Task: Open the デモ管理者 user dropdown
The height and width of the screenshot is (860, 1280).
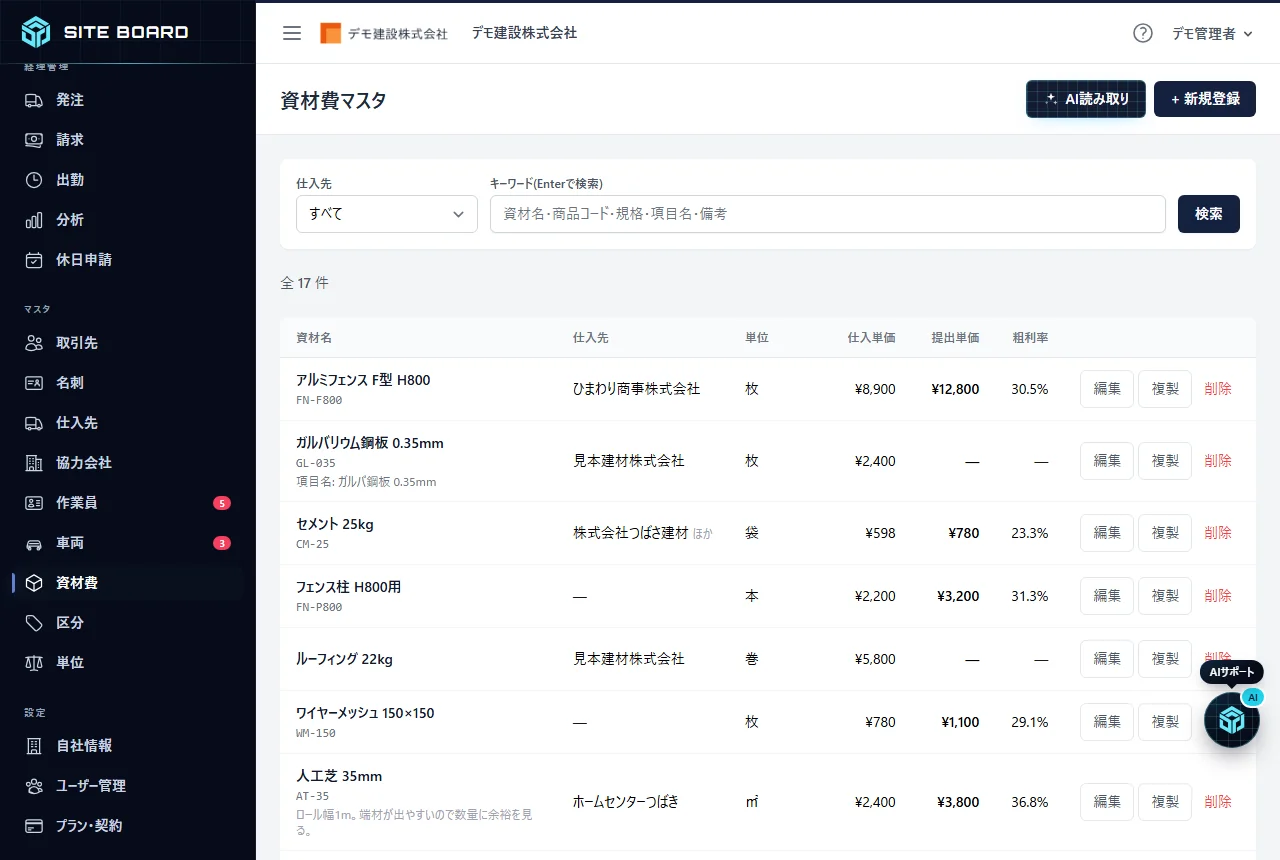Action: pyautogui.click(x=1212, y=33)
